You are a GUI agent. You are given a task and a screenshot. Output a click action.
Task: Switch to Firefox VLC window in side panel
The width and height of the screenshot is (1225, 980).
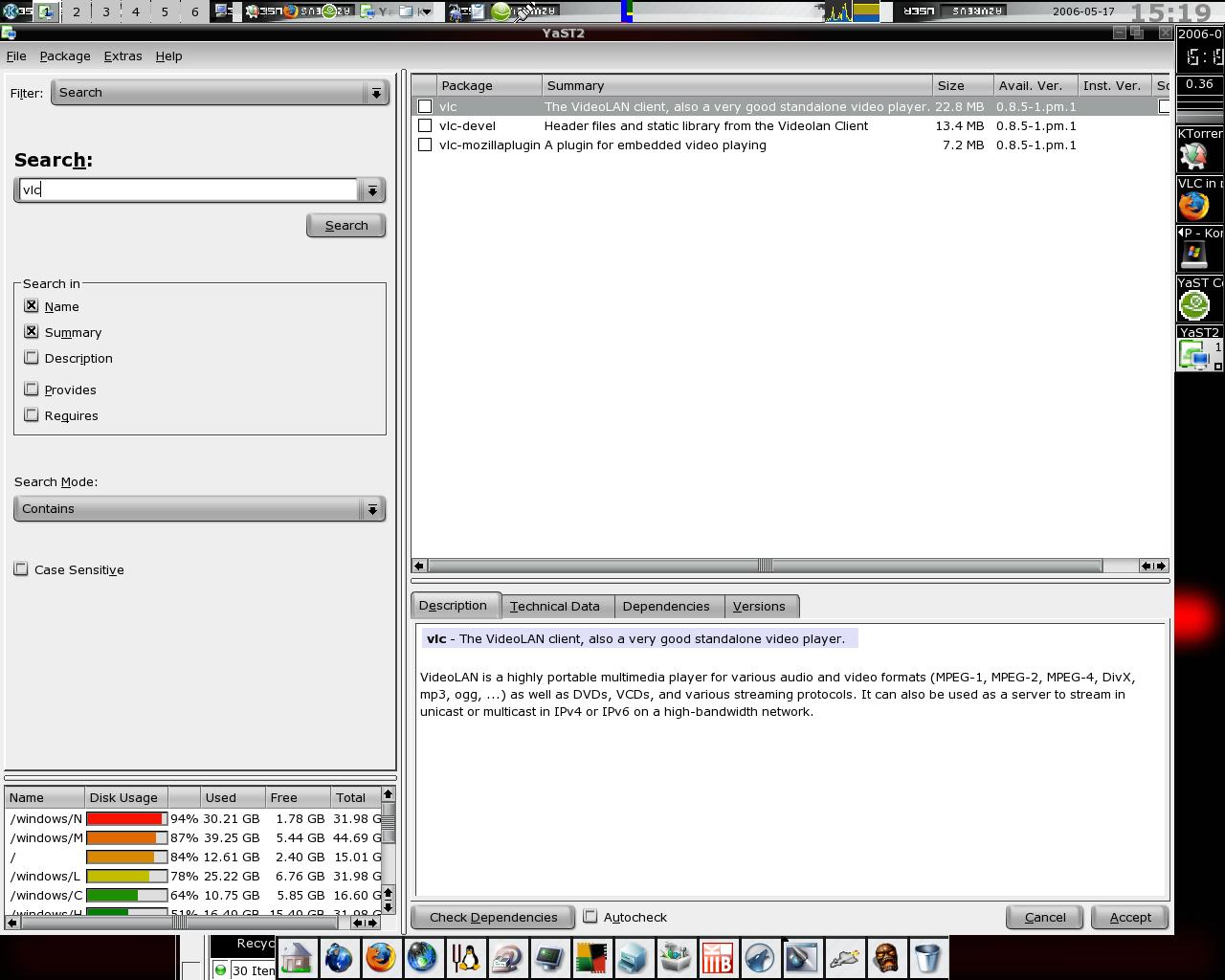coord(1199,198)
